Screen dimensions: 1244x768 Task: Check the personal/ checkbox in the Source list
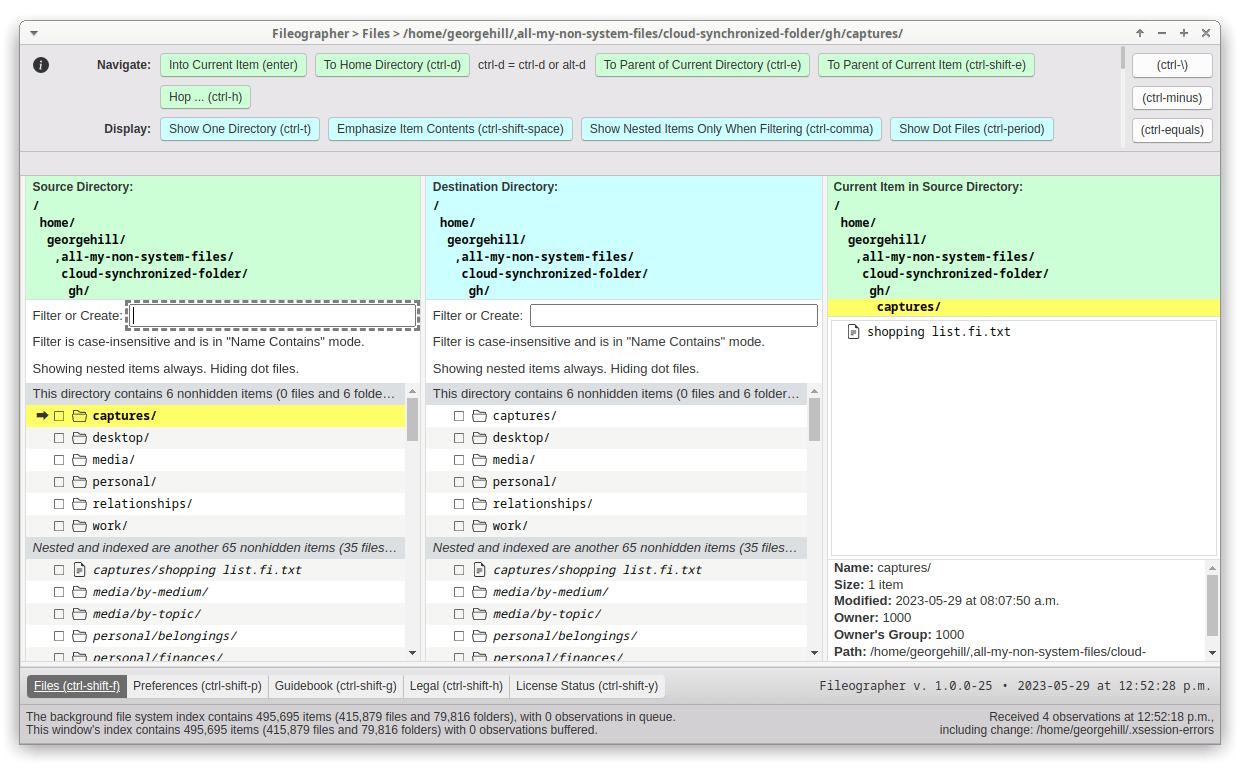59,482
